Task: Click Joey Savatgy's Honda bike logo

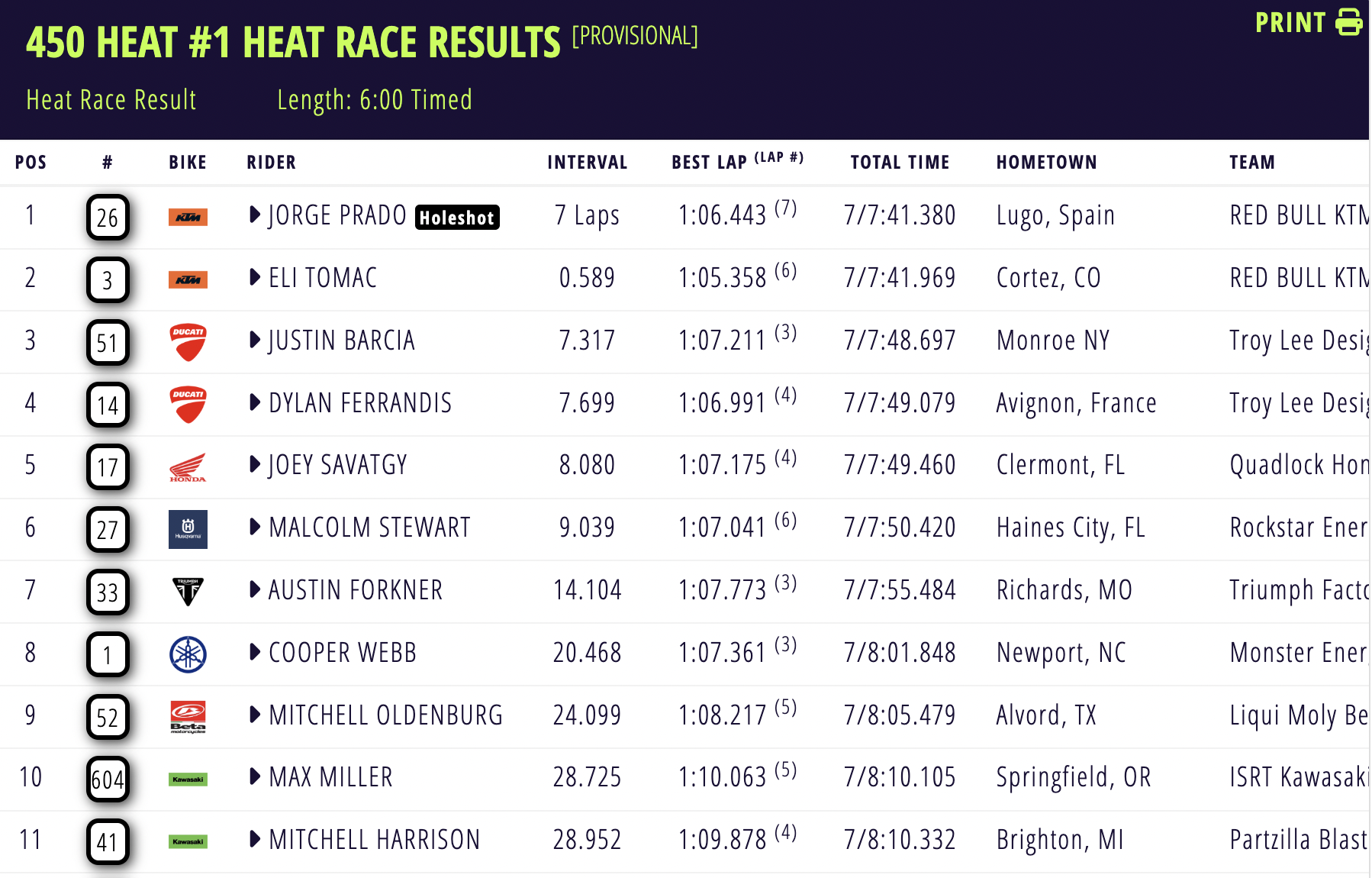Action: (x=188, y=467)
